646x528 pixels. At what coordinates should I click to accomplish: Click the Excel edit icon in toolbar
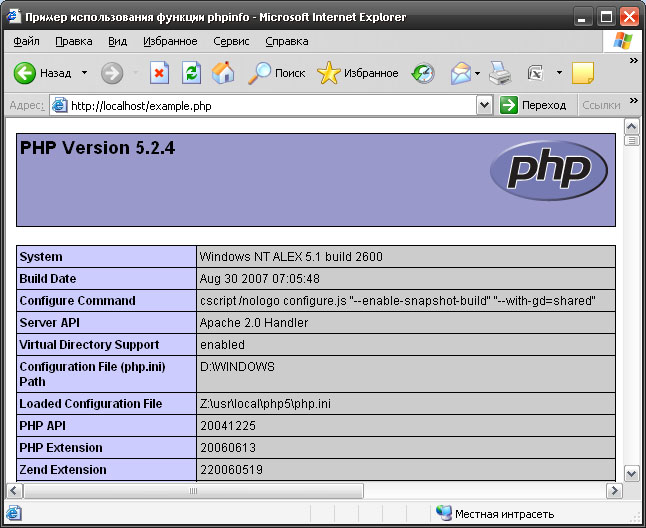[536, 73]
